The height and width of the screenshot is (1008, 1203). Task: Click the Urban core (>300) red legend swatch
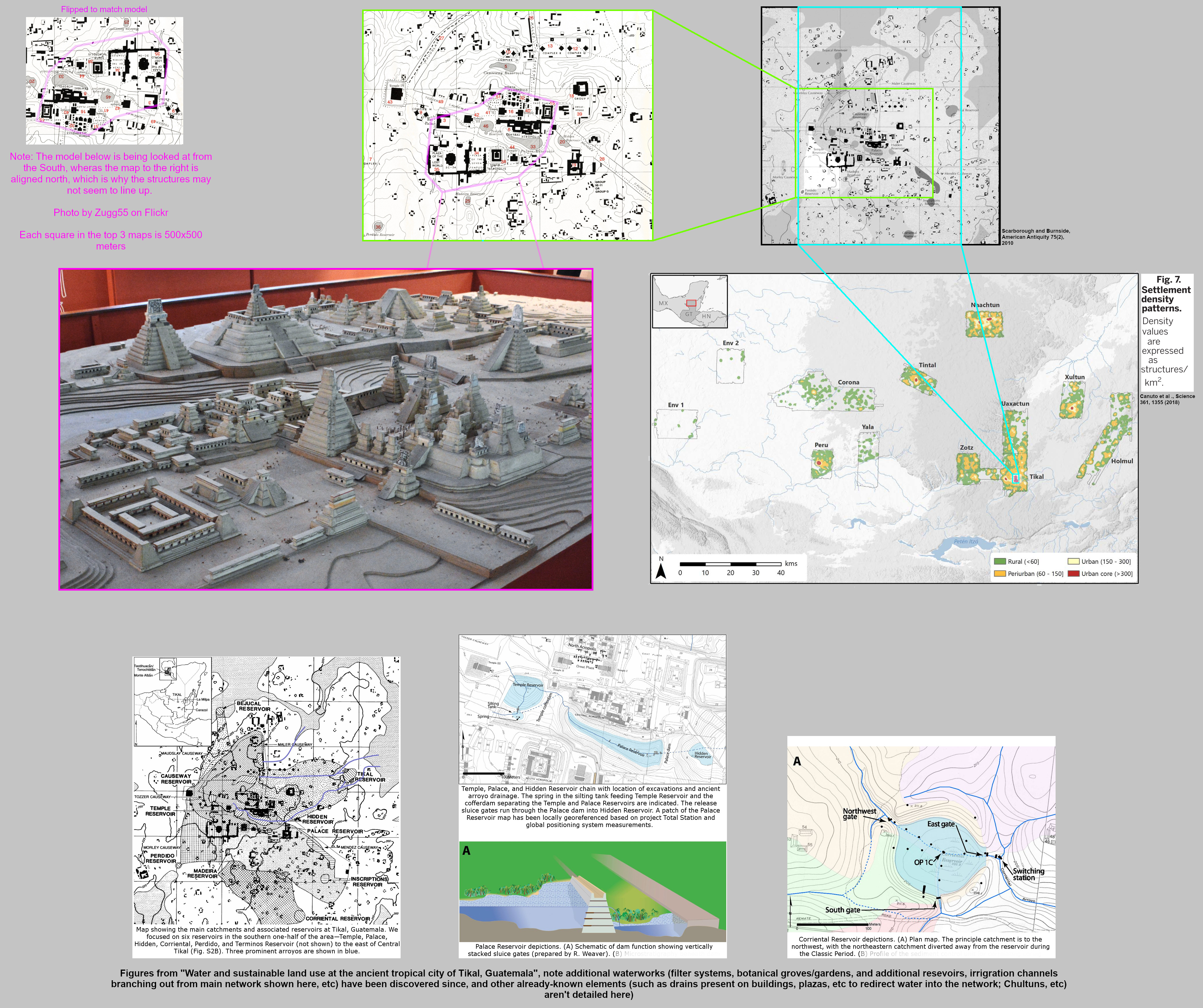1074,574
